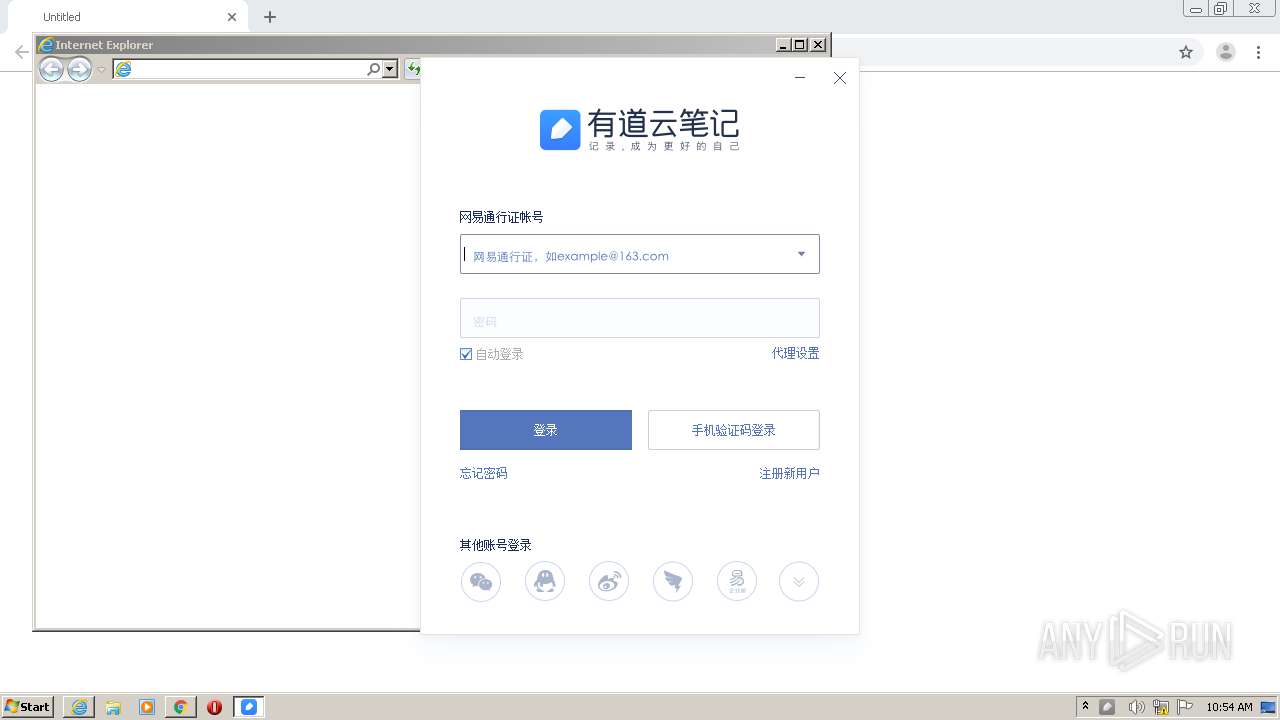Close the Youdao Note login dialog
Image resolution: width=1280 pixels, height=720 pixels.
pos(840,78)
